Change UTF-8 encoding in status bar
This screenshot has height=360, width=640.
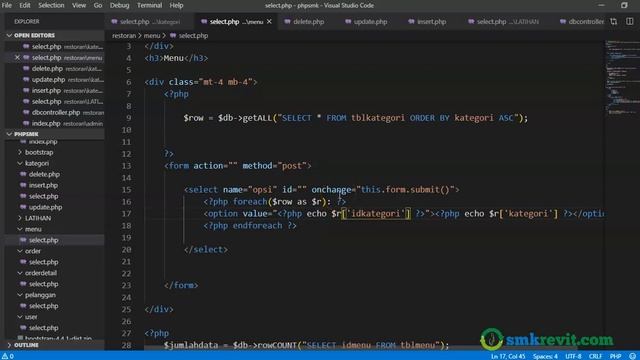click(573, 356)
